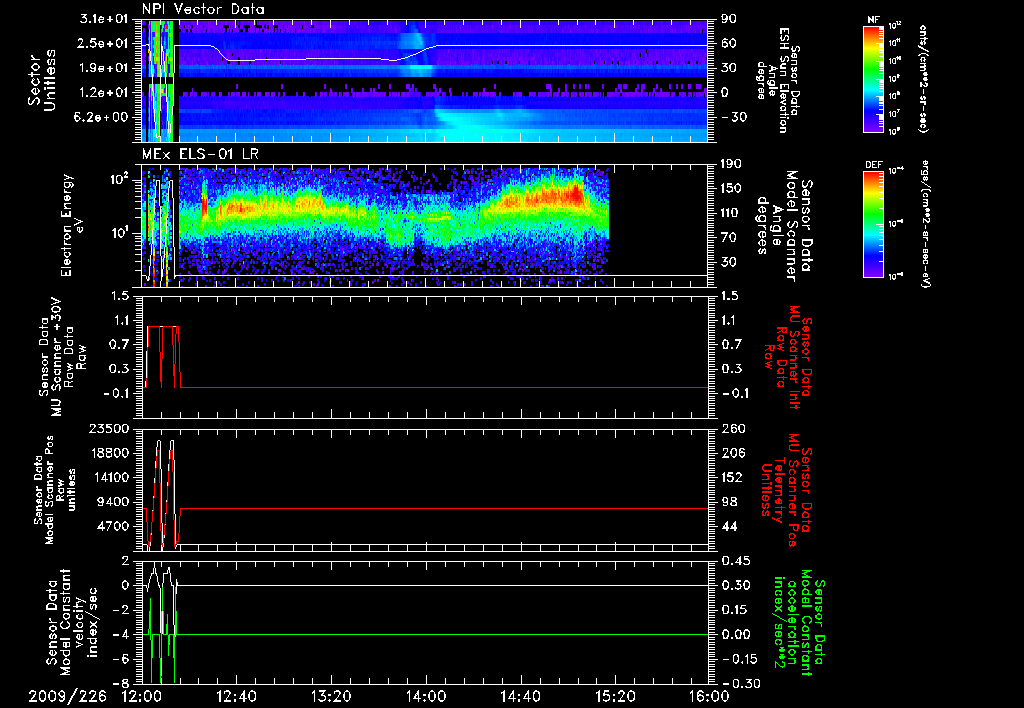1024x708 pixels.
Task: Click the "2009/226" date label
Action: coord(67,696)
